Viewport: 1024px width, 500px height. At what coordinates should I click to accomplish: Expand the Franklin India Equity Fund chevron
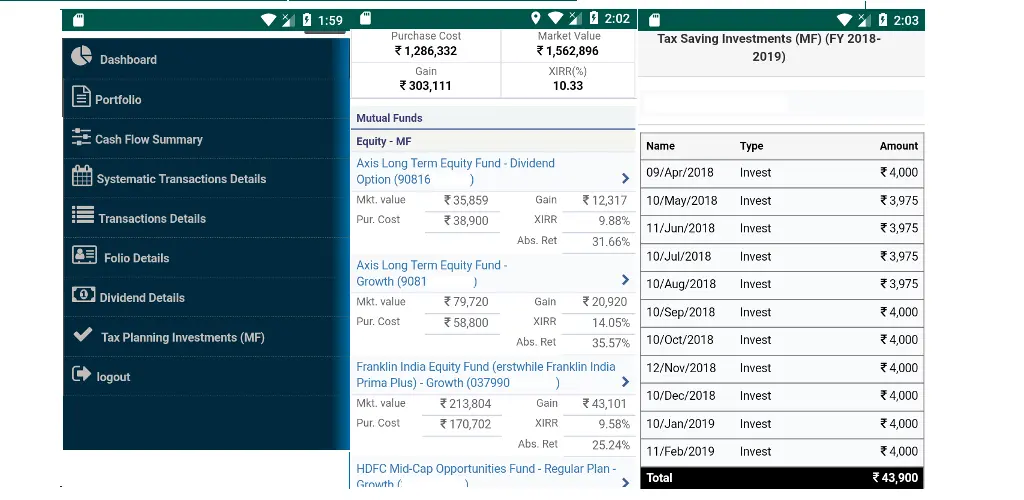point(625,382)
